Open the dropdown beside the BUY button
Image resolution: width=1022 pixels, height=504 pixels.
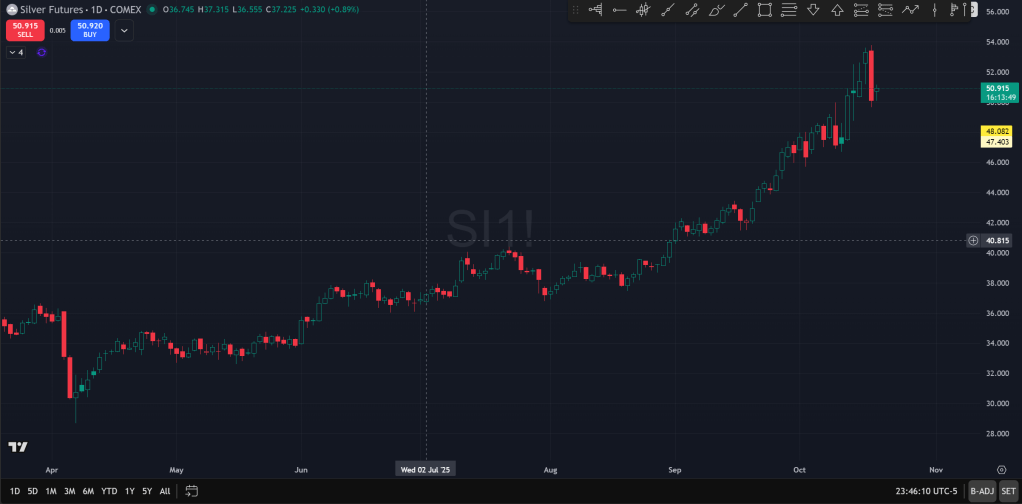(x=124, y=30)
